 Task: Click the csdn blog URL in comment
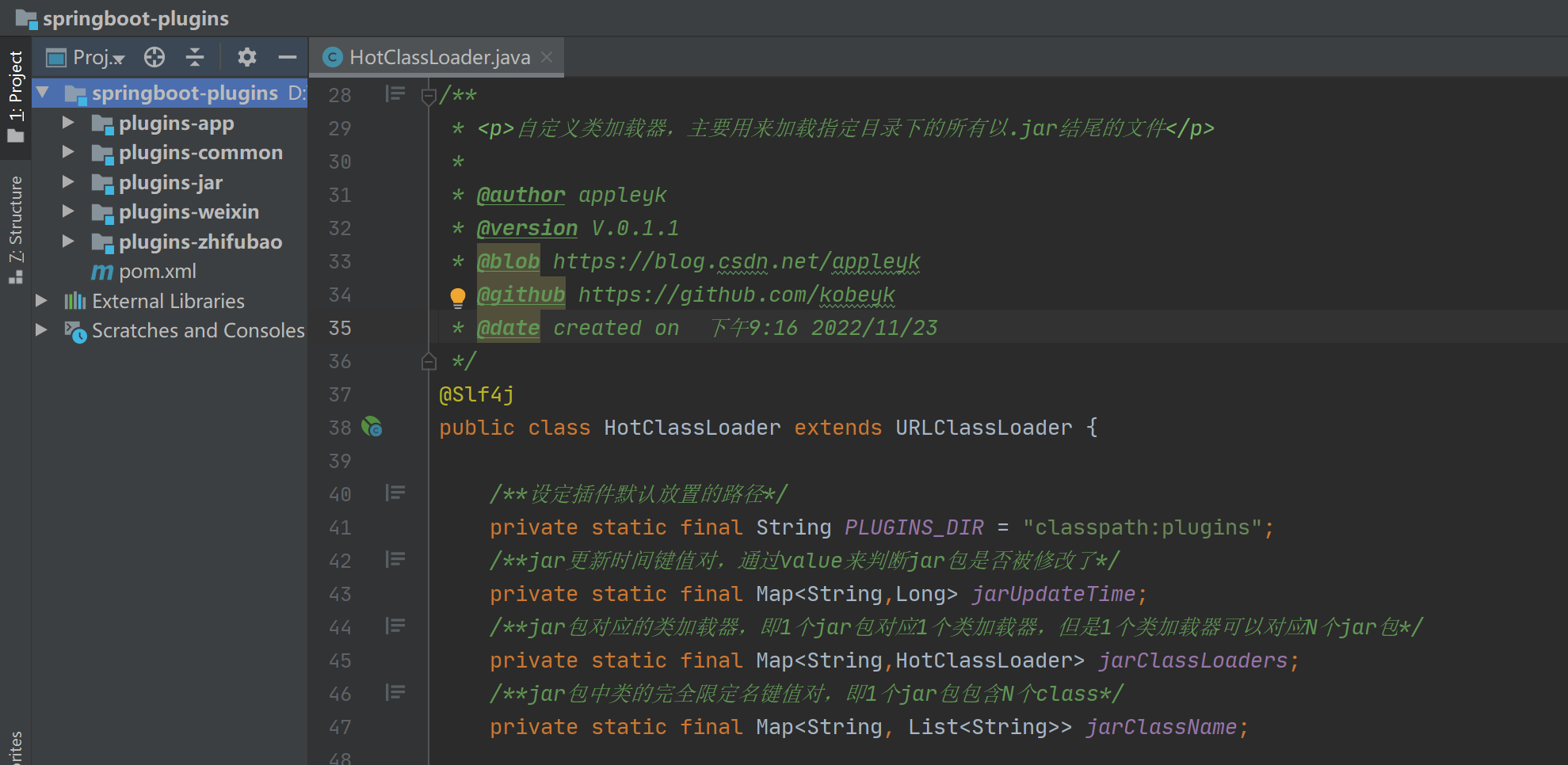[736, 261]
